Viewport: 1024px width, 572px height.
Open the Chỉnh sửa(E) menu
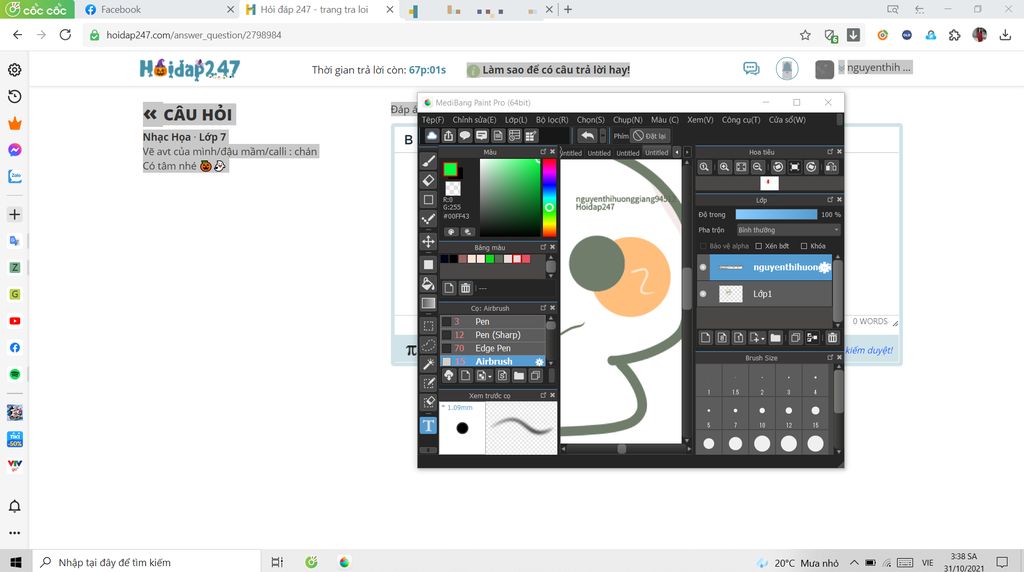474,120
